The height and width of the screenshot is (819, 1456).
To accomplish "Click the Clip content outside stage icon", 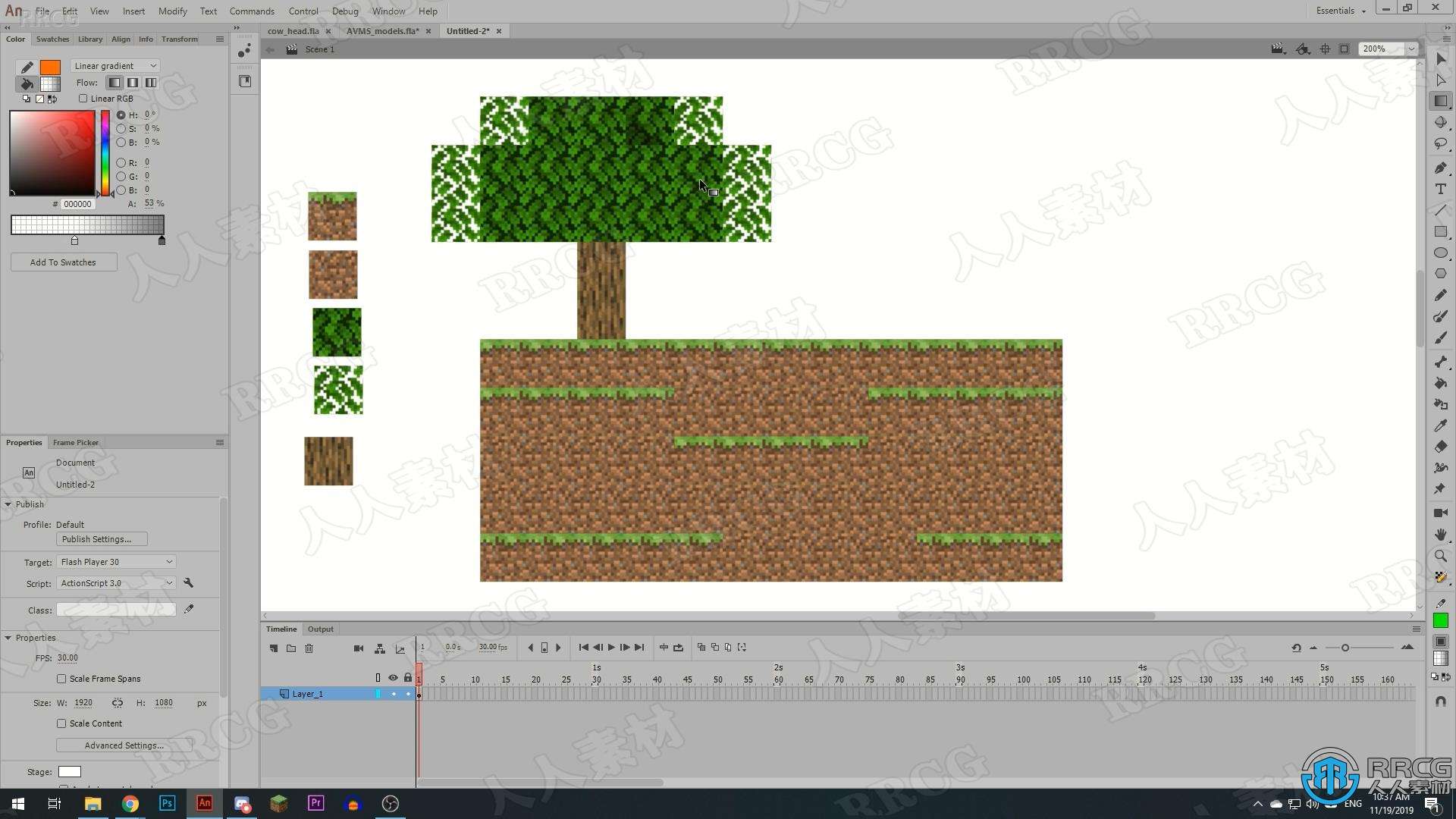I will [1344, 49].
